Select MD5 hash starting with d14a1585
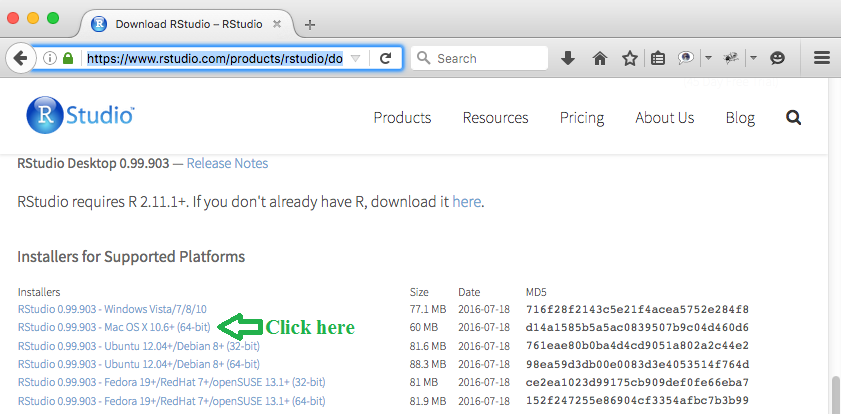This screenshot has height=414, width=841. tap(637, 327)
